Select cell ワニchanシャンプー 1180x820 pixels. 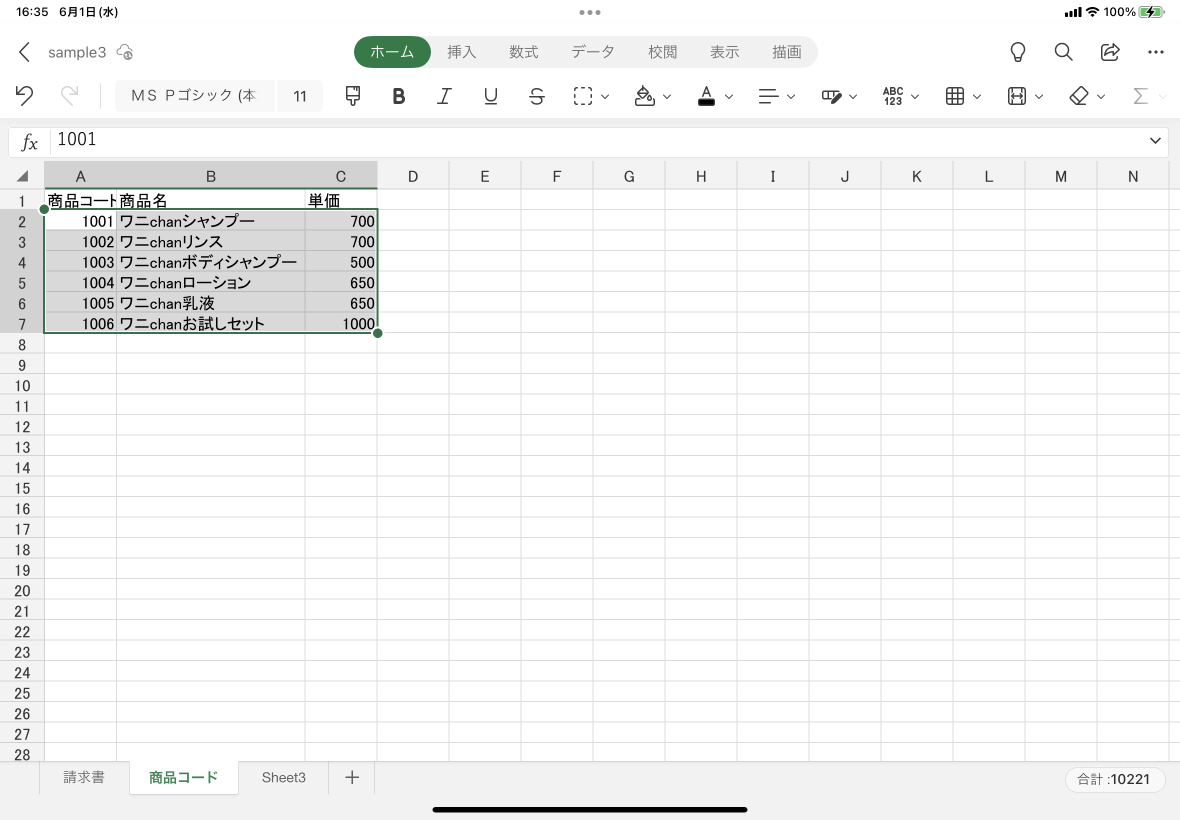pos(211,221)
